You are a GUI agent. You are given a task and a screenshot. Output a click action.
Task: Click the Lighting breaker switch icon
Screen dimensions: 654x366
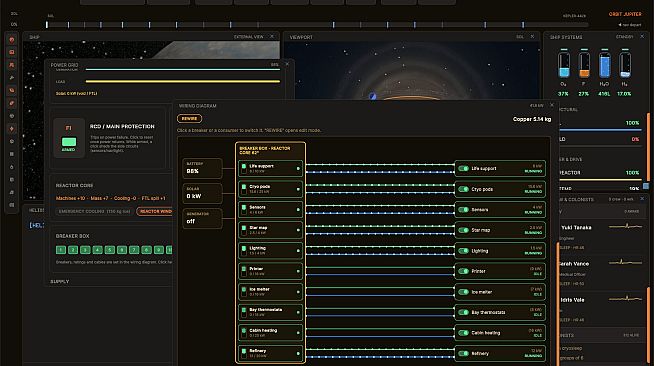pyautogui.click(x=244, y=251)
